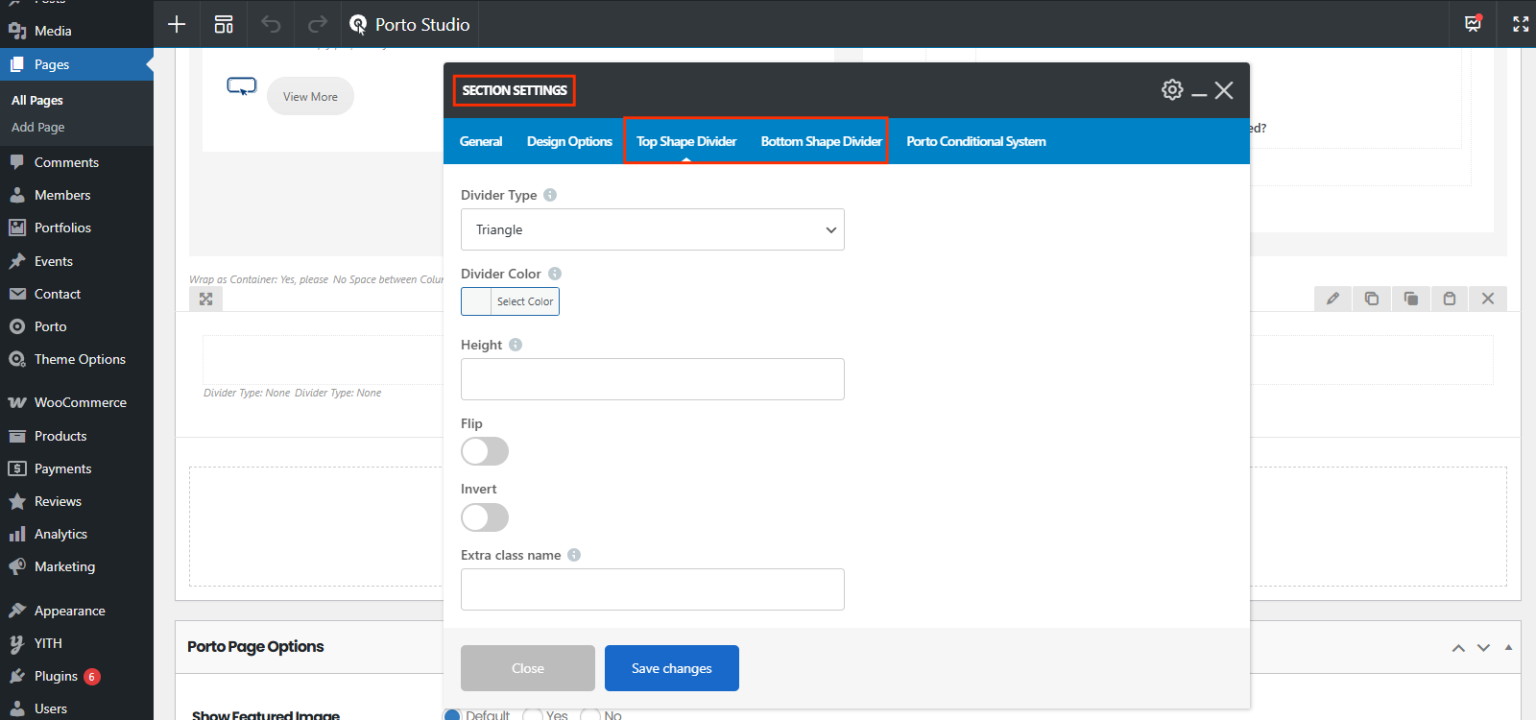1536x720 pixels.
Task: Open the templates layout icon in toolbar
Action: point(224,24)
